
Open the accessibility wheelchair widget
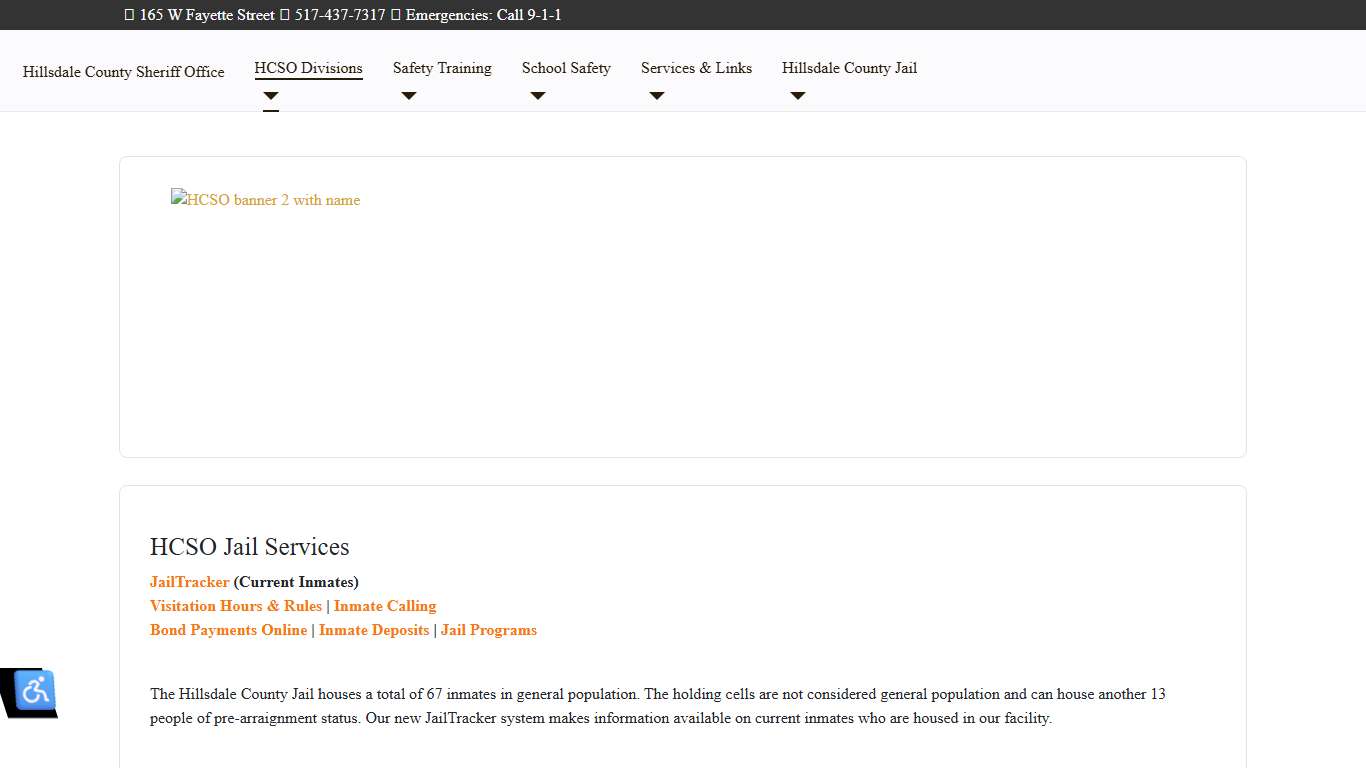35,690
